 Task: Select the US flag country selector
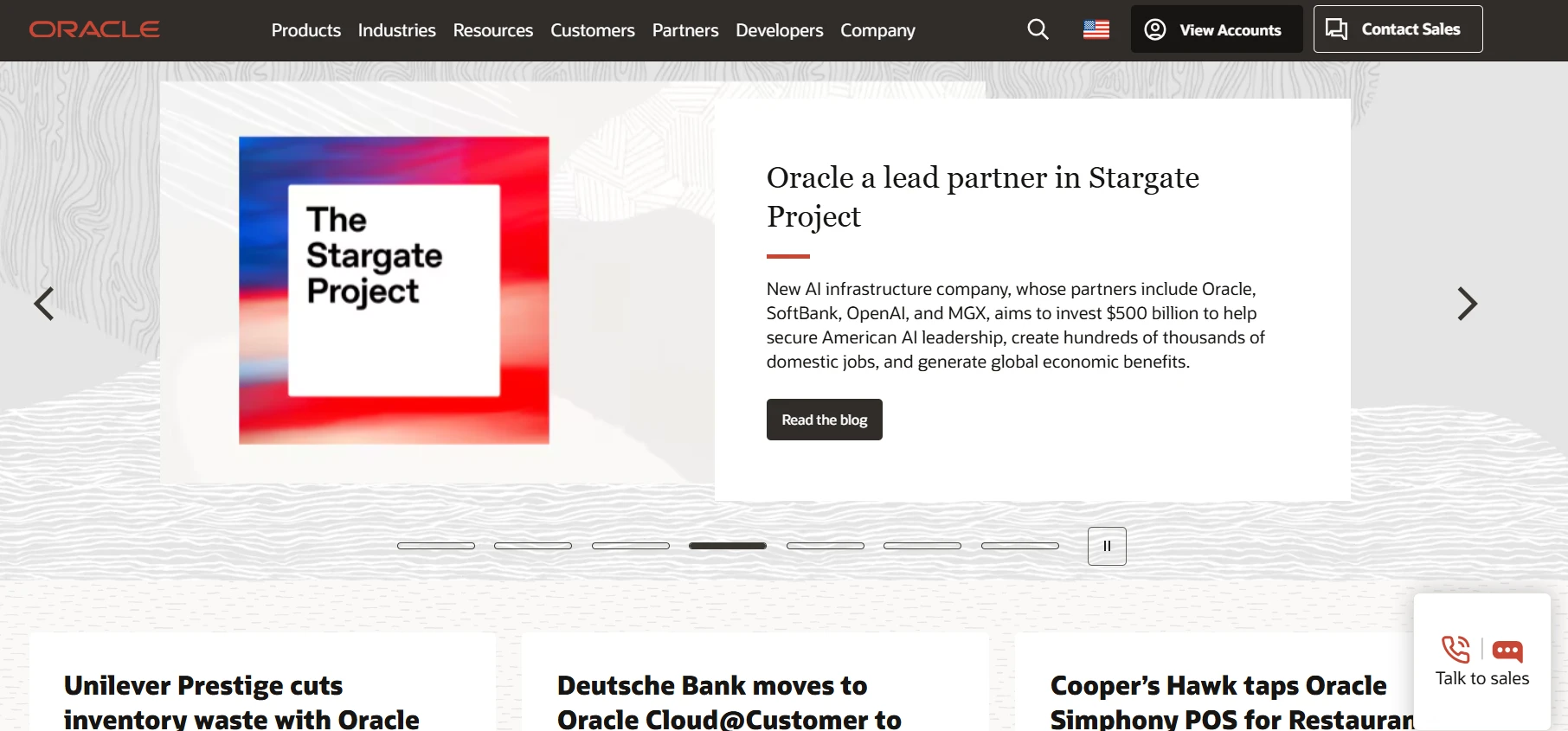(1096, 29)
